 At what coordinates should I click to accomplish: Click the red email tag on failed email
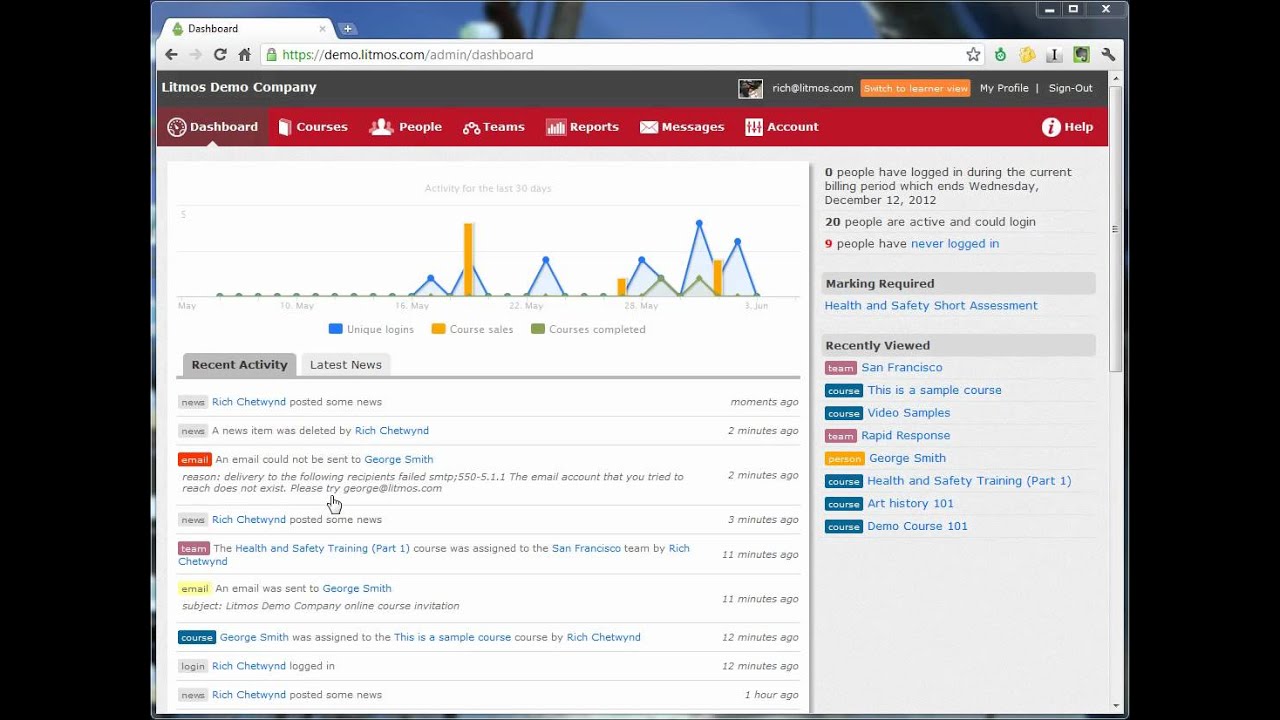click(194, 460)
